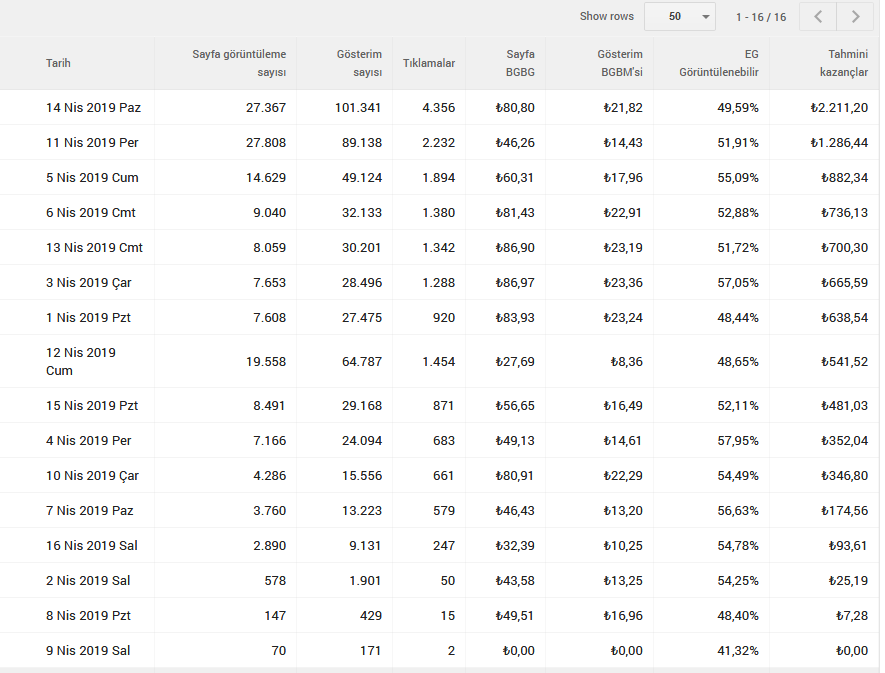Click earnings value ₺2.211,20

[839, 107]
